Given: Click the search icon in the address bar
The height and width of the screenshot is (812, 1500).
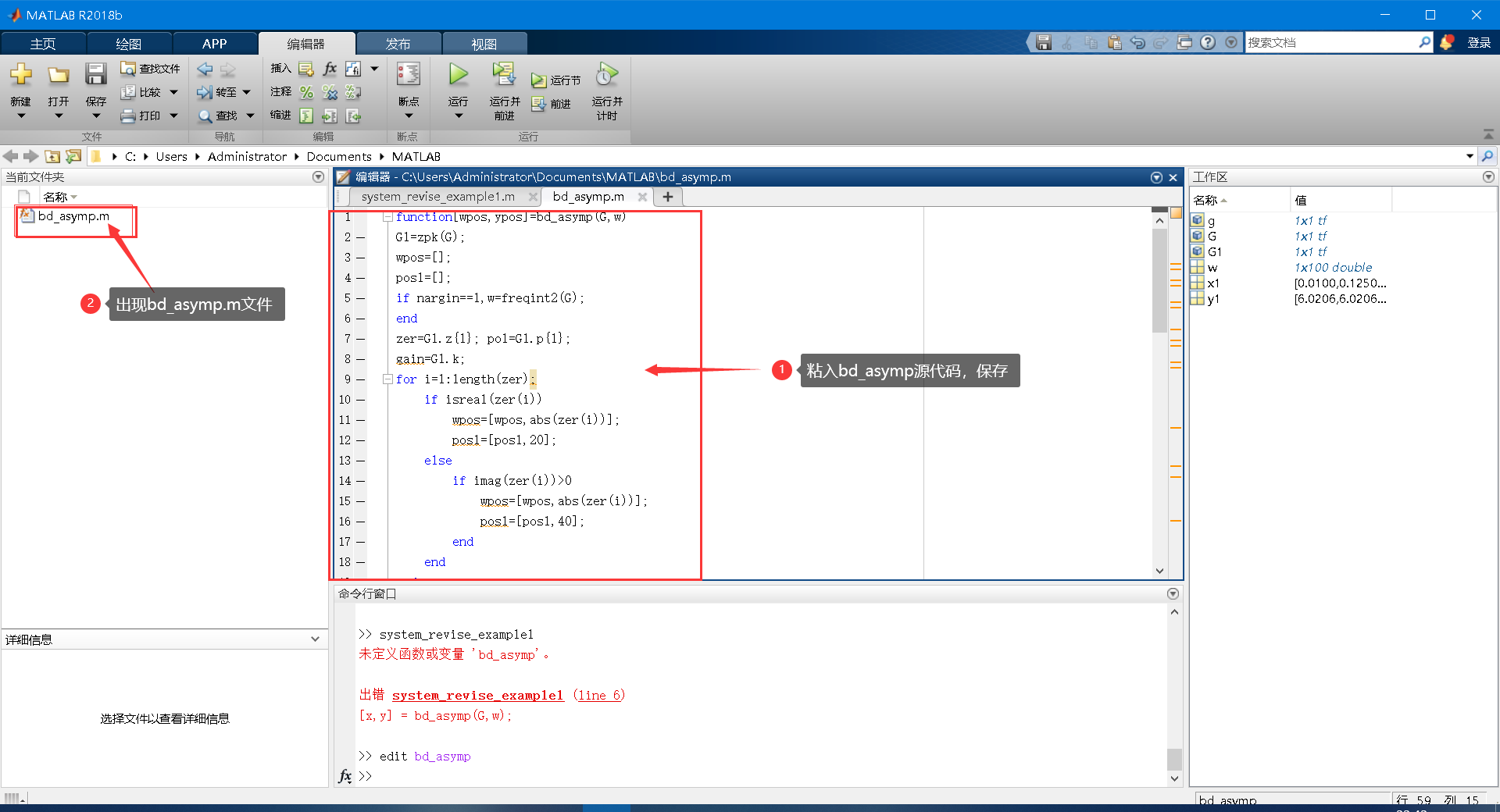Looking at the screenshot, I should tap(1487, 156).
